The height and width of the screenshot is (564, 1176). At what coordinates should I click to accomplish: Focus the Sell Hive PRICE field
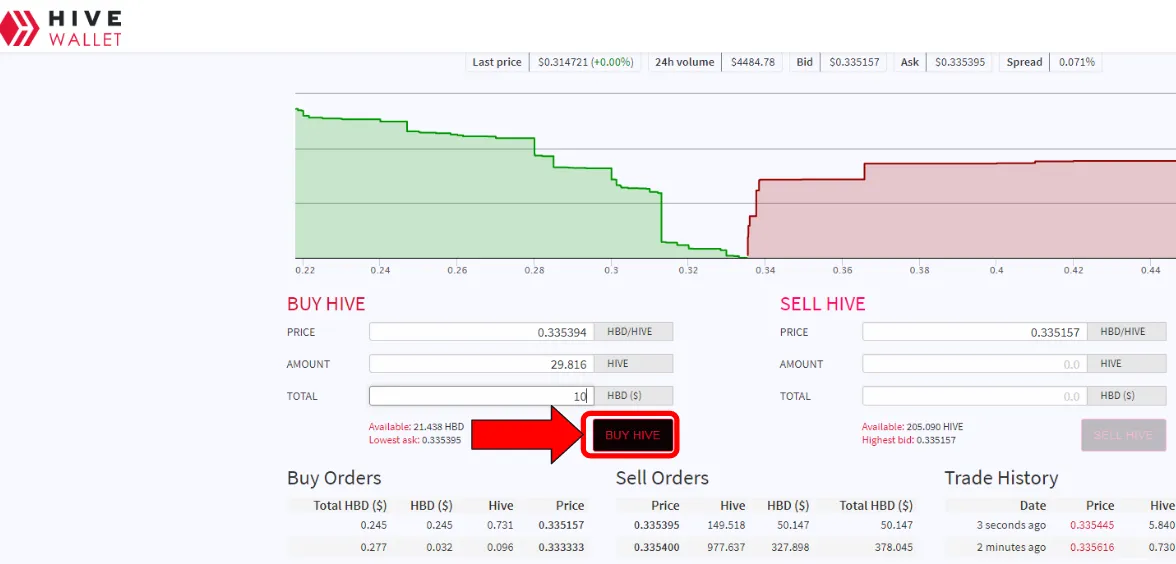click(974, 332)
